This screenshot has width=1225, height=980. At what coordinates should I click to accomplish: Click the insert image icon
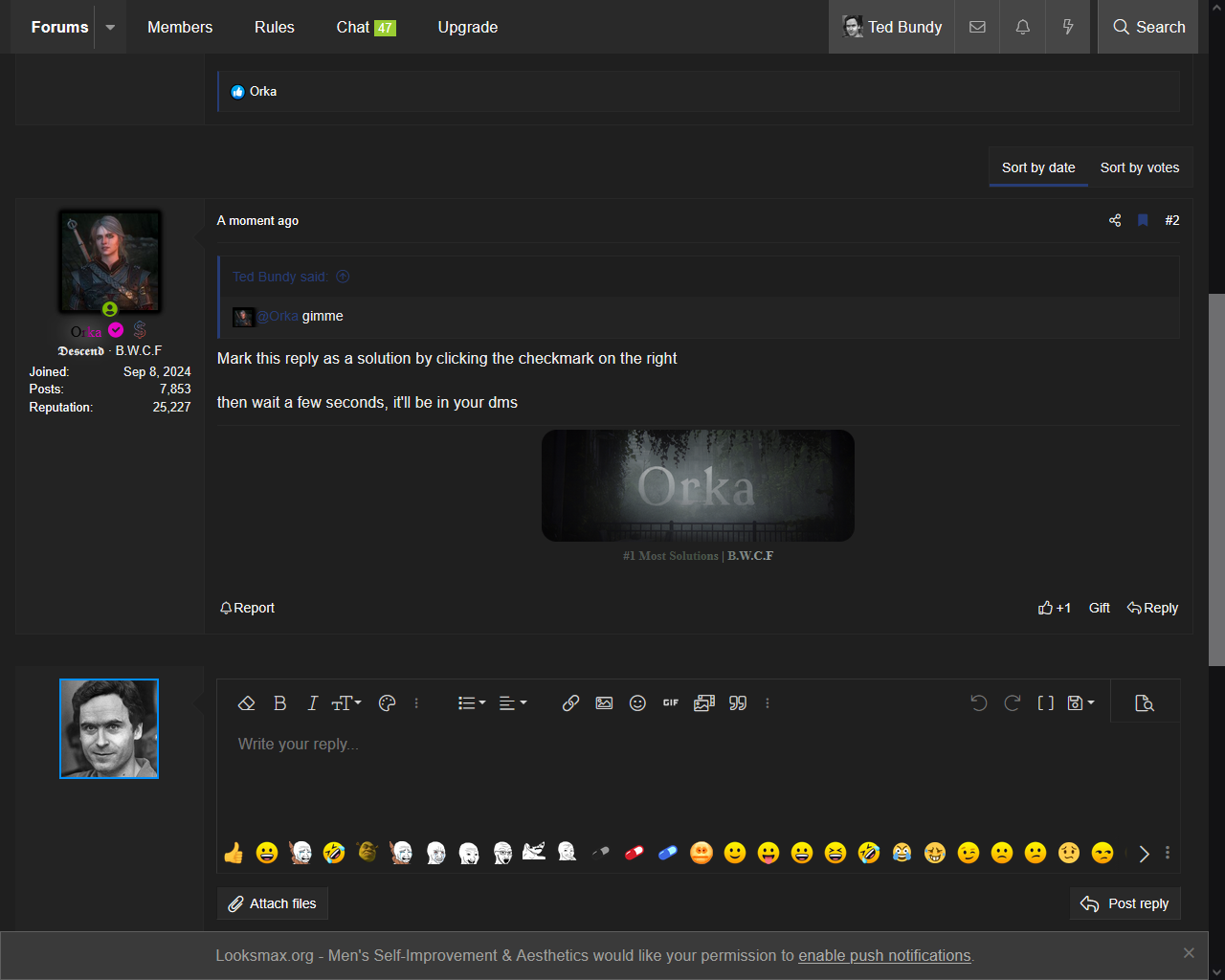[x=604, y=703]
